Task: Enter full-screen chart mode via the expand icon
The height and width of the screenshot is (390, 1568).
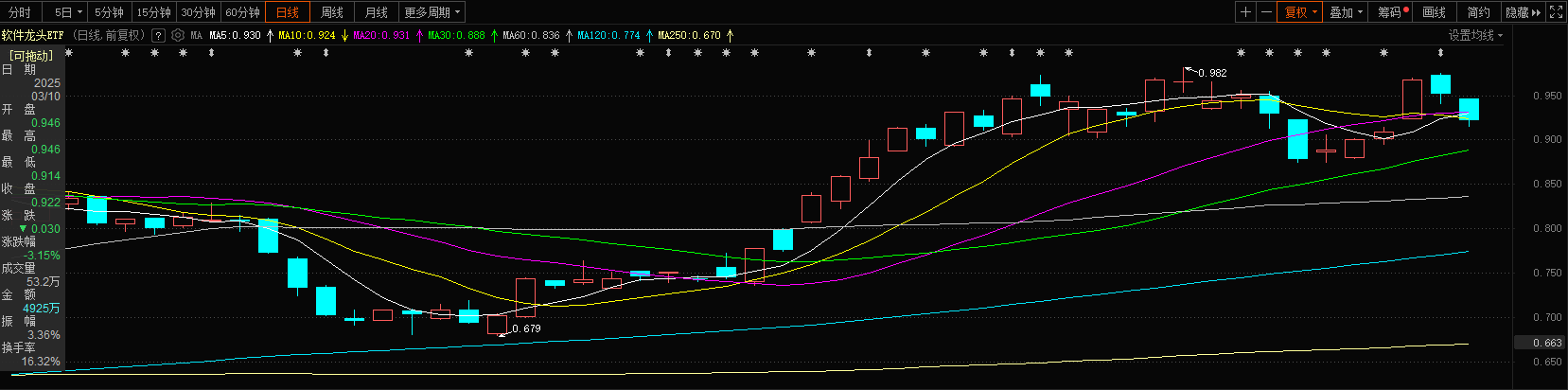Action: tap(1557, 12)
